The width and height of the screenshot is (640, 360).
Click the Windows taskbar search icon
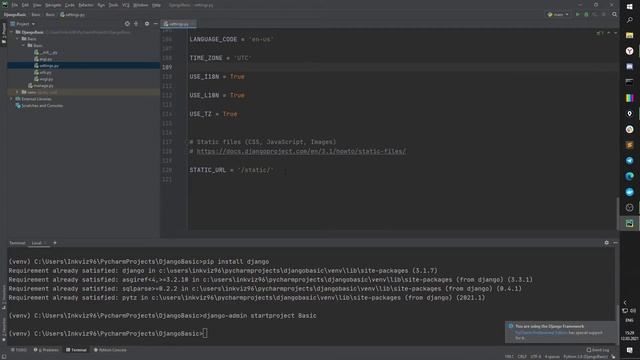click(629, 20)
